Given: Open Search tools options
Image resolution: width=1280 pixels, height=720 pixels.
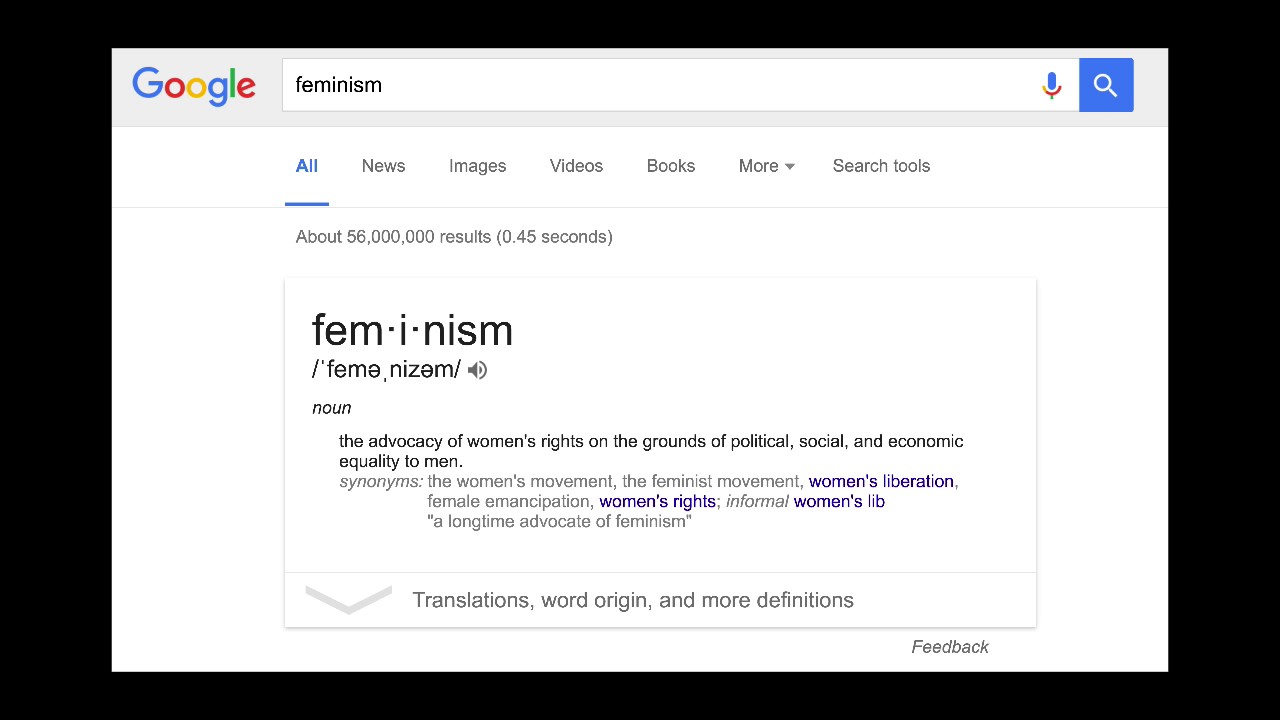Looking at the screenshot, I should point(881,166).
